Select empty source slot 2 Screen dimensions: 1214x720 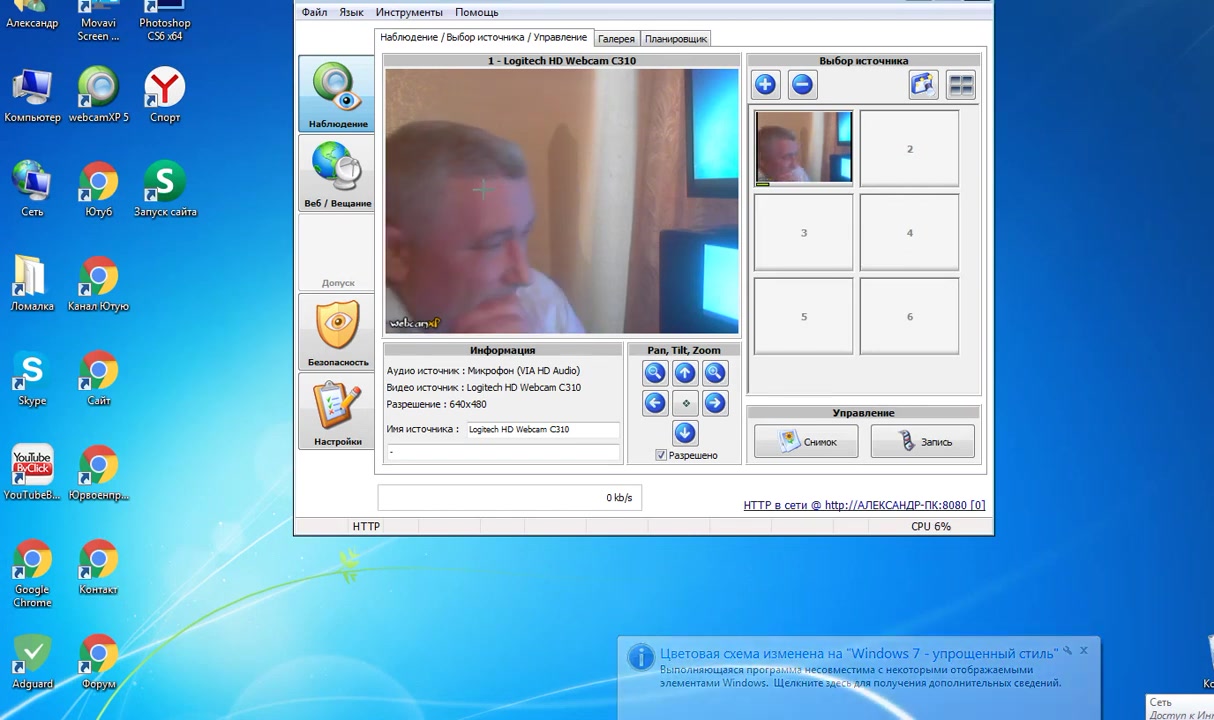(909, 149)
